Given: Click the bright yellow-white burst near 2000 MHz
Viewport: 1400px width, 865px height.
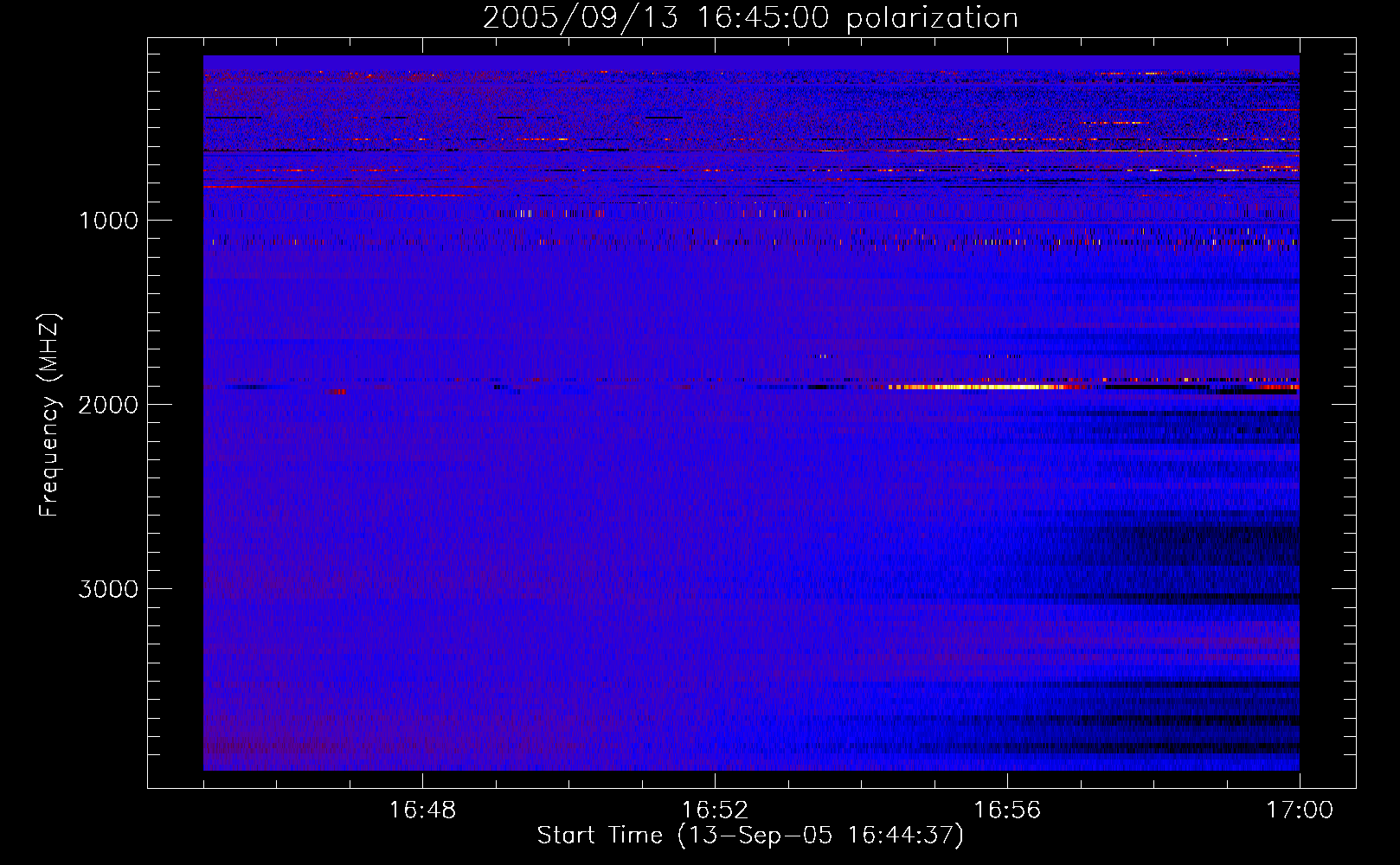Looking at the screenshot, I should (986, 387).
